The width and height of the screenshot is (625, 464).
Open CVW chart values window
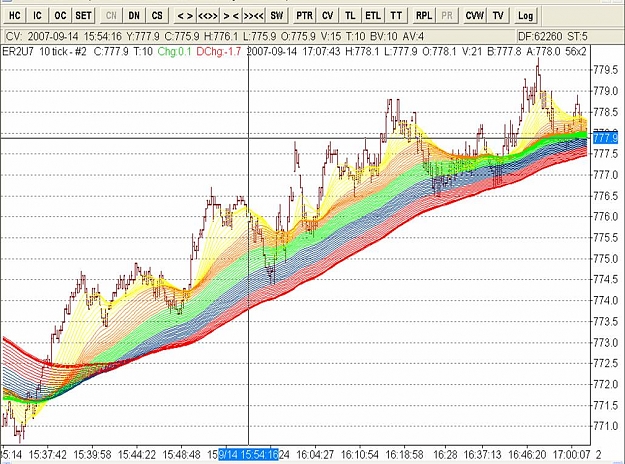pyautogui.click(x=475, y=16)
